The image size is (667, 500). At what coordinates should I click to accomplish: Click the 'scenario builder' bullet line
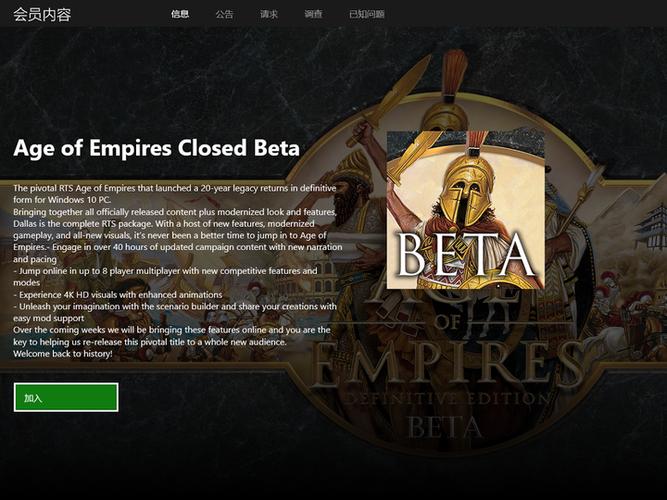pyautogui.click(x=175, y=312)
